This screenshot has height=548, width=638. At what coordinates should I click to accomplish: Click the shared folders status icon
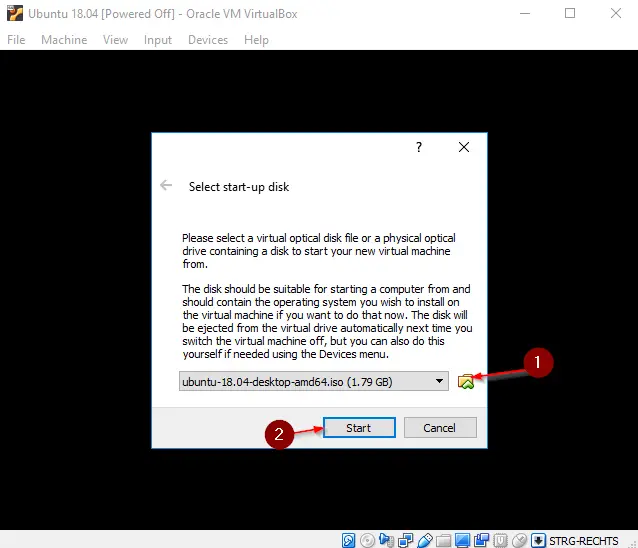444,540
